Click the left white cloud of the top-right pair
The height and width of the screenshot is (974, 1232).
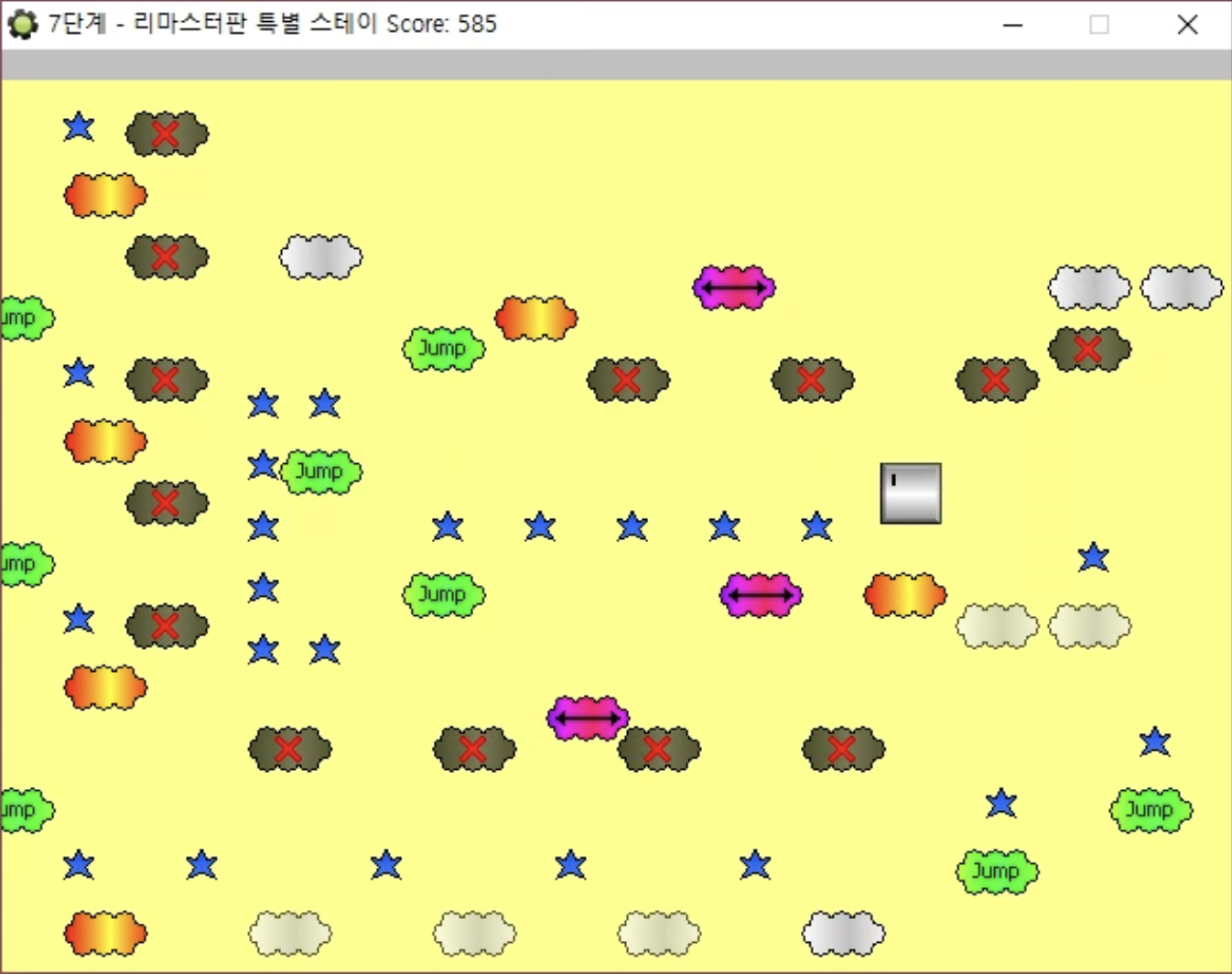[1089, 287]
